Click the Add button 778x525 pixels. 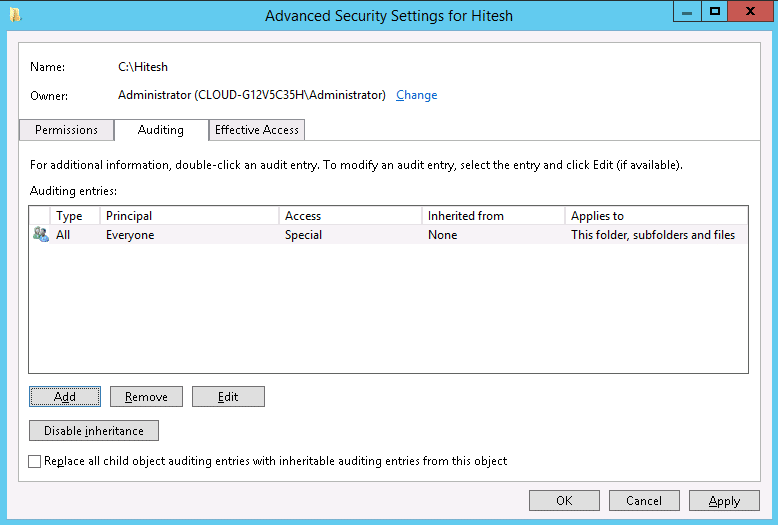[x=65, y=396]
